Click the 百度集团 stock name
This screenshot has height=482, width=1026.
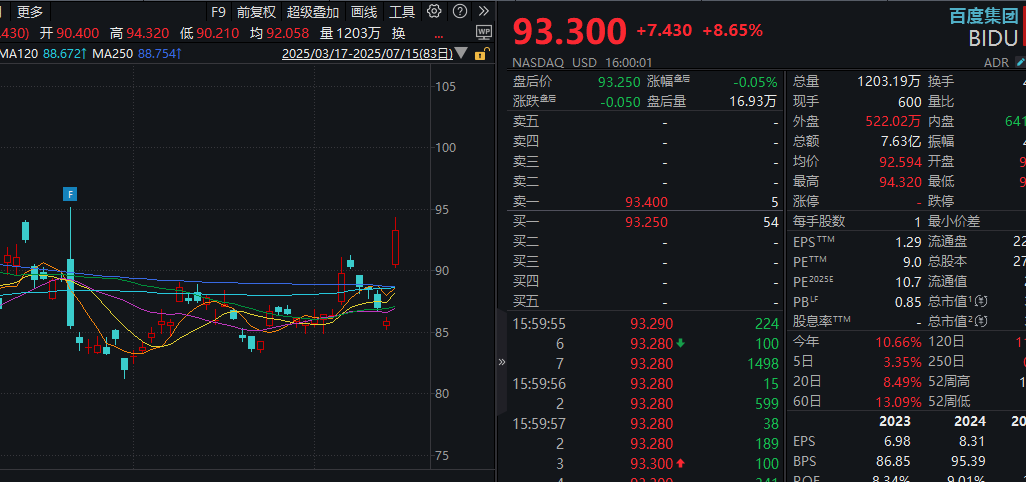tap(983, 16)
